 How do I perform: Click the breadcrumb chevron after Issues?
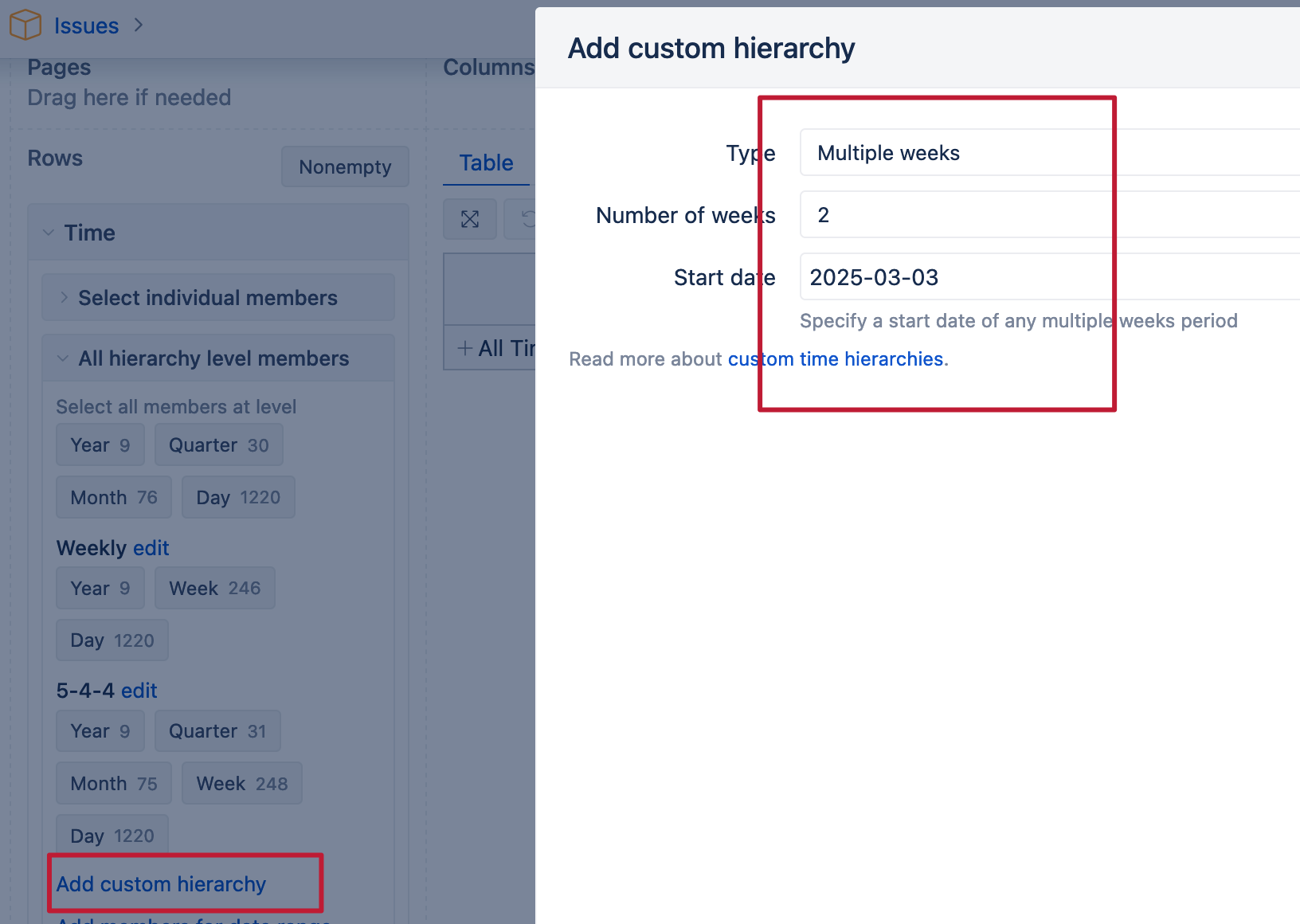tap(139, 25)
